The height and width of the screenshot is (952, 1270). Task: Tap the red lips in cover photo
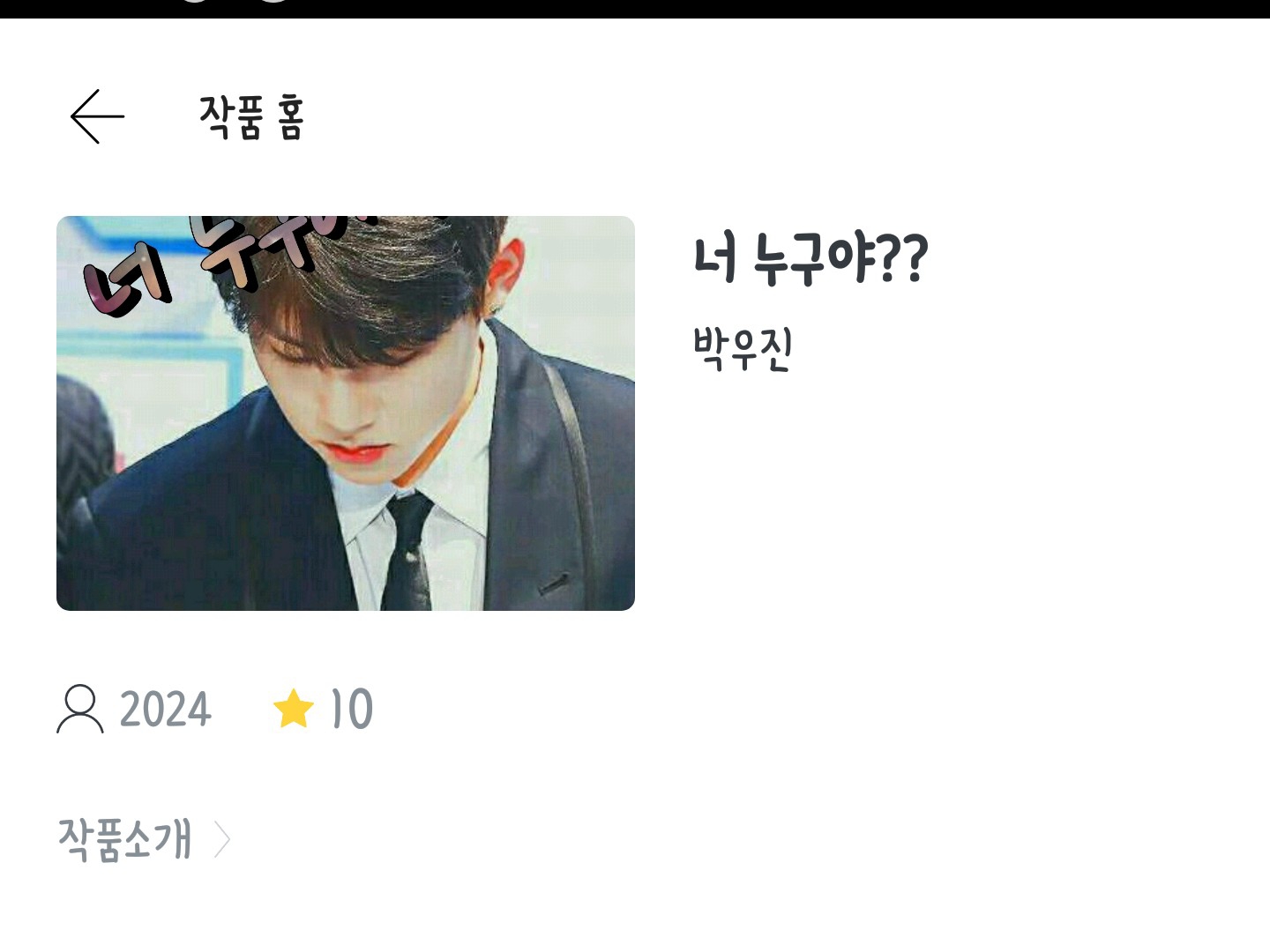tap(360, 453)
